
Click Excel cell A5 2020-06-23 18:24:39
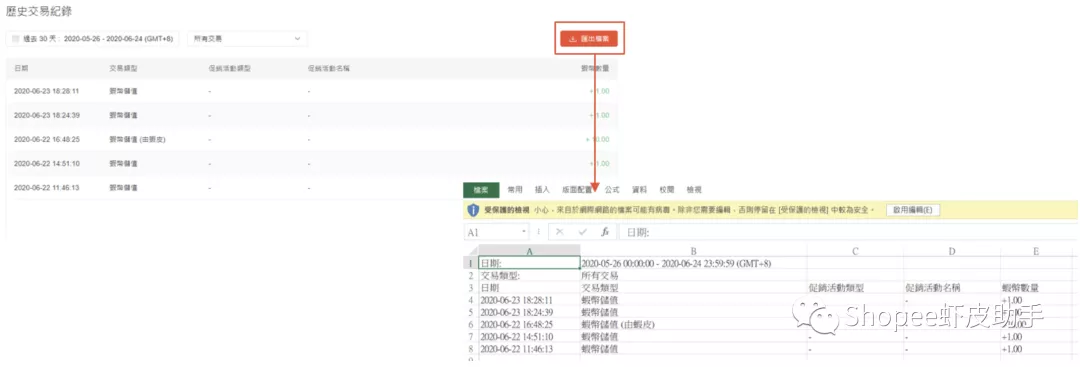point(529,312)
